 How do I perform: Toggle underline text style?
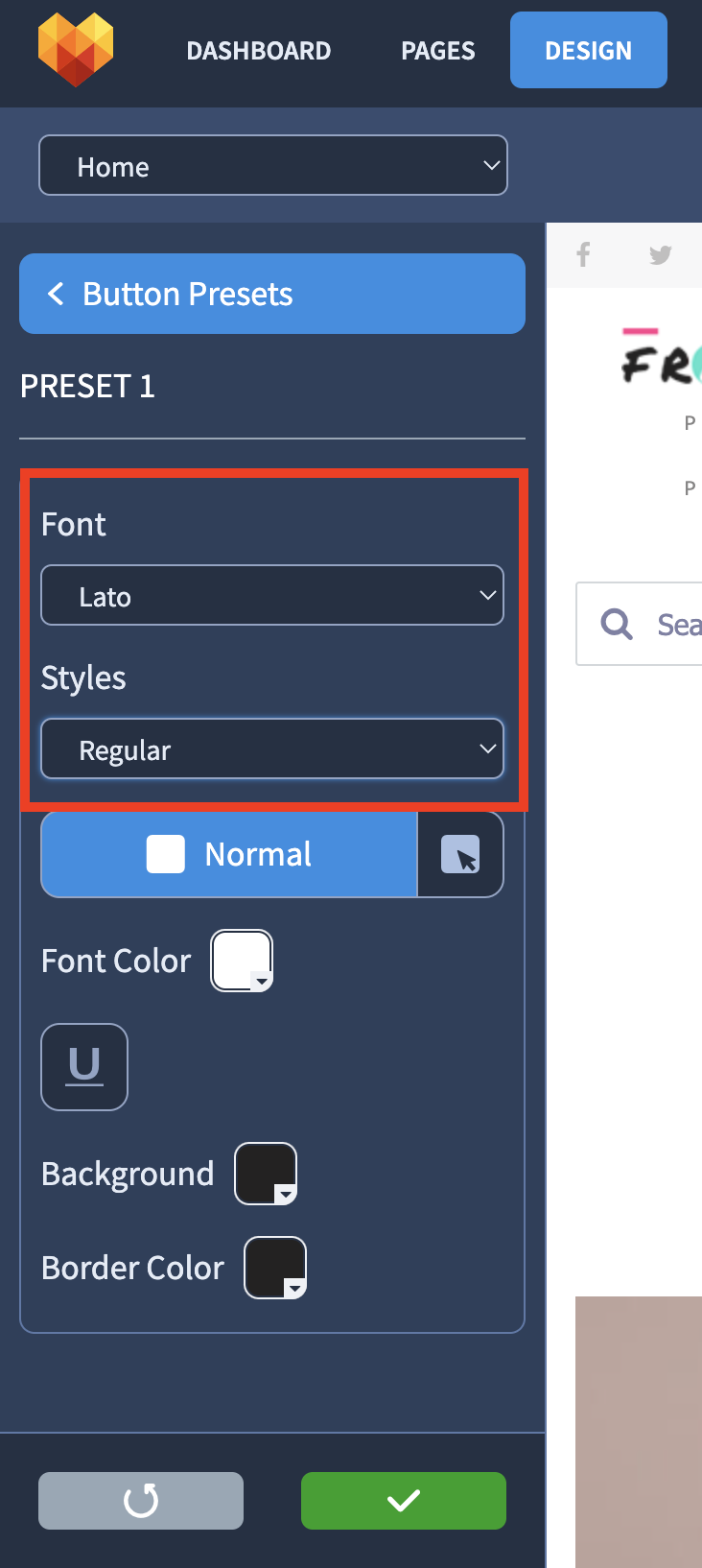84,1066
